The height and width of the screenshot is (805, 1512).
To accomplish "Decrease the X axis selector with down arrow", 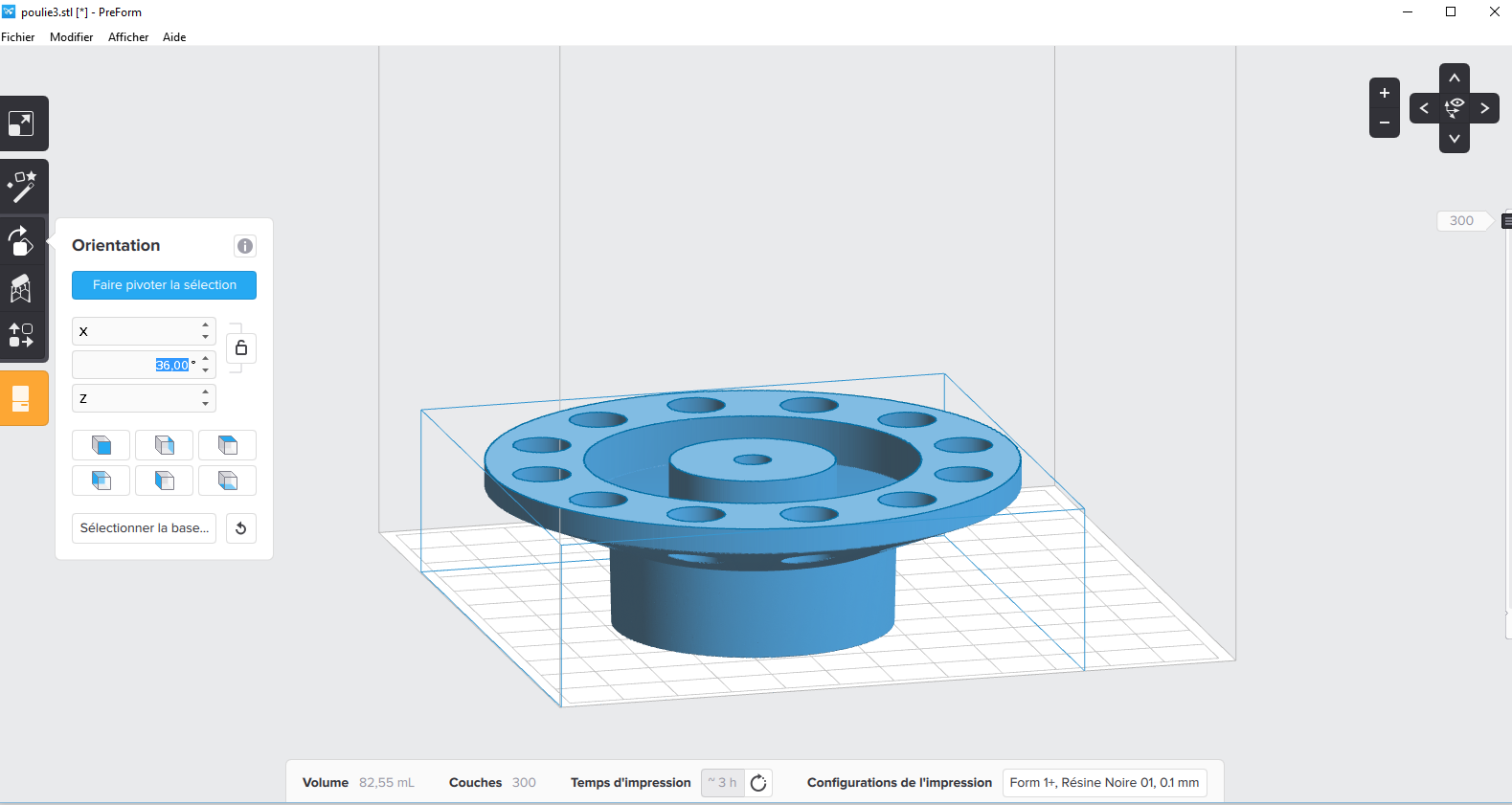I will [205, 337].
